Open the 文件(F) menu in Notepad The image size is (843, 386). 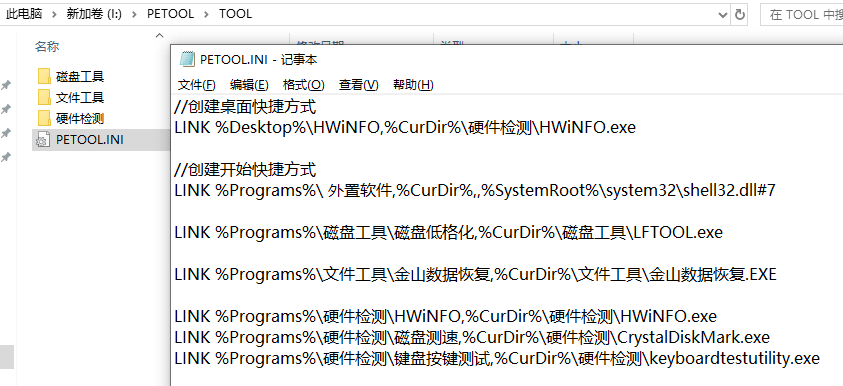point(196,84)
